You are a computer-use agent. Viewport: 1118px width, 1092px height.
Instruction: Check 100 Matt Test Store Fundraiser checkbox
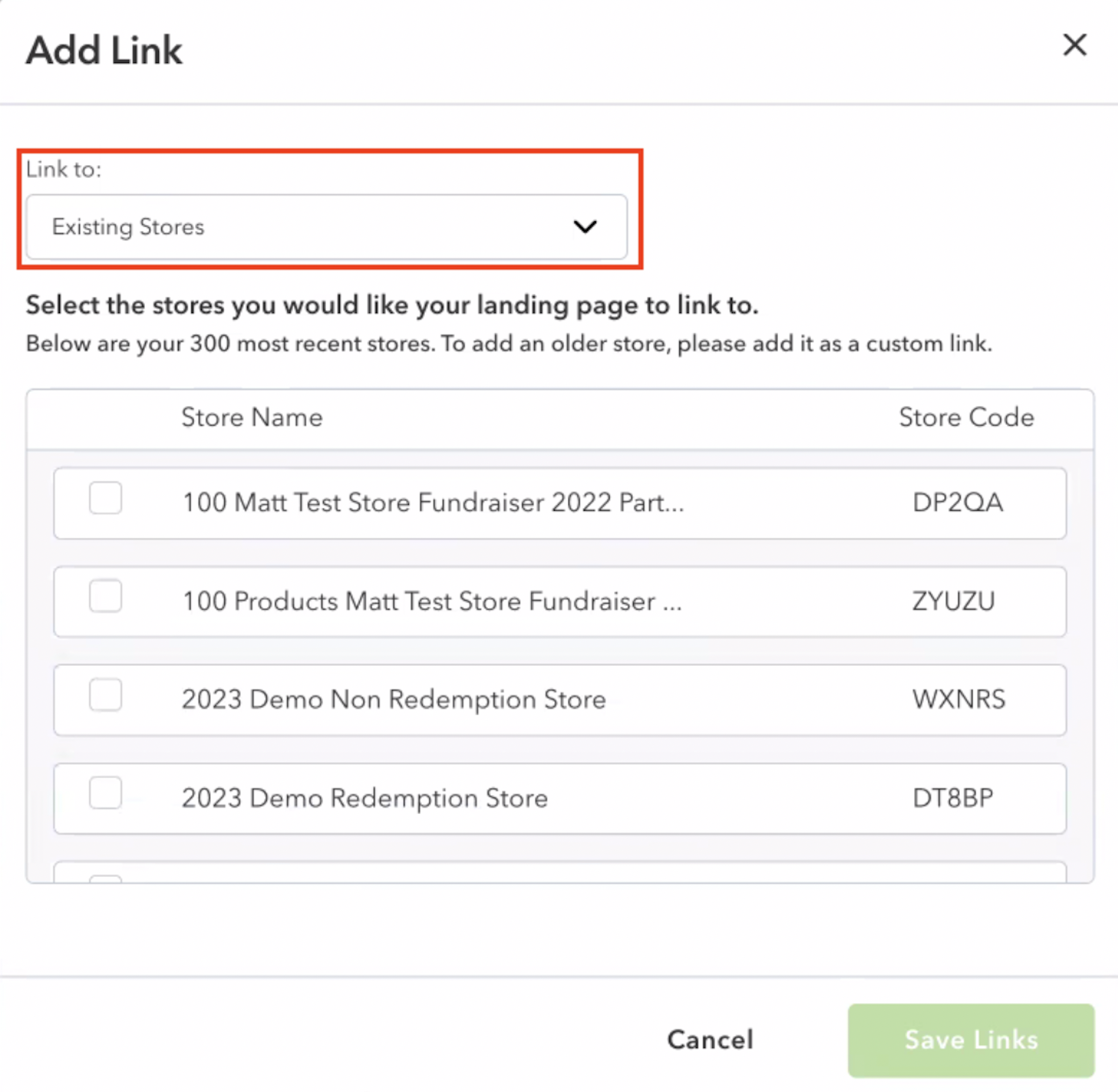tap(106, 498)
